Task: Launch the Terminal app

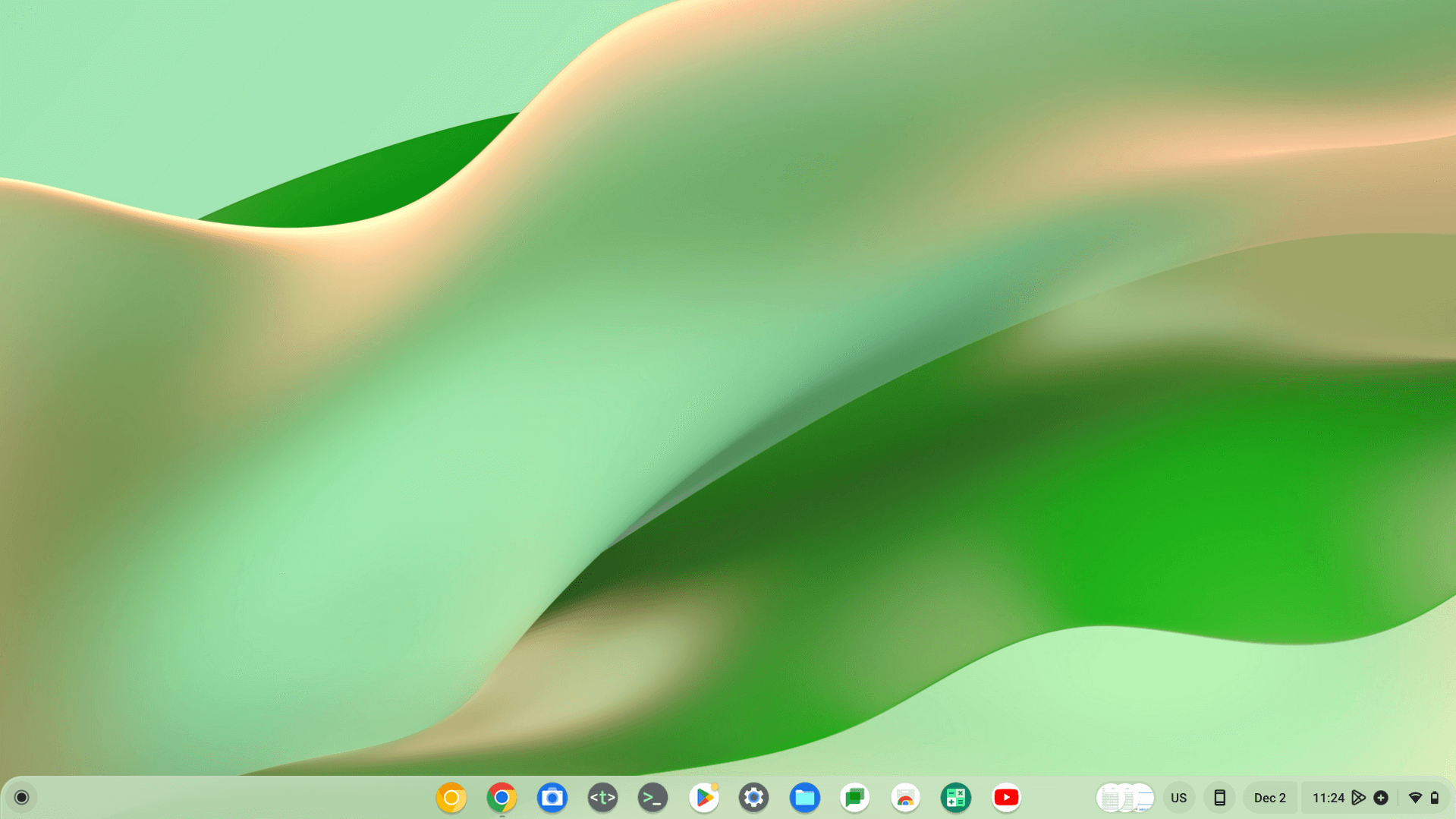Action: click(x=653, y=798)
